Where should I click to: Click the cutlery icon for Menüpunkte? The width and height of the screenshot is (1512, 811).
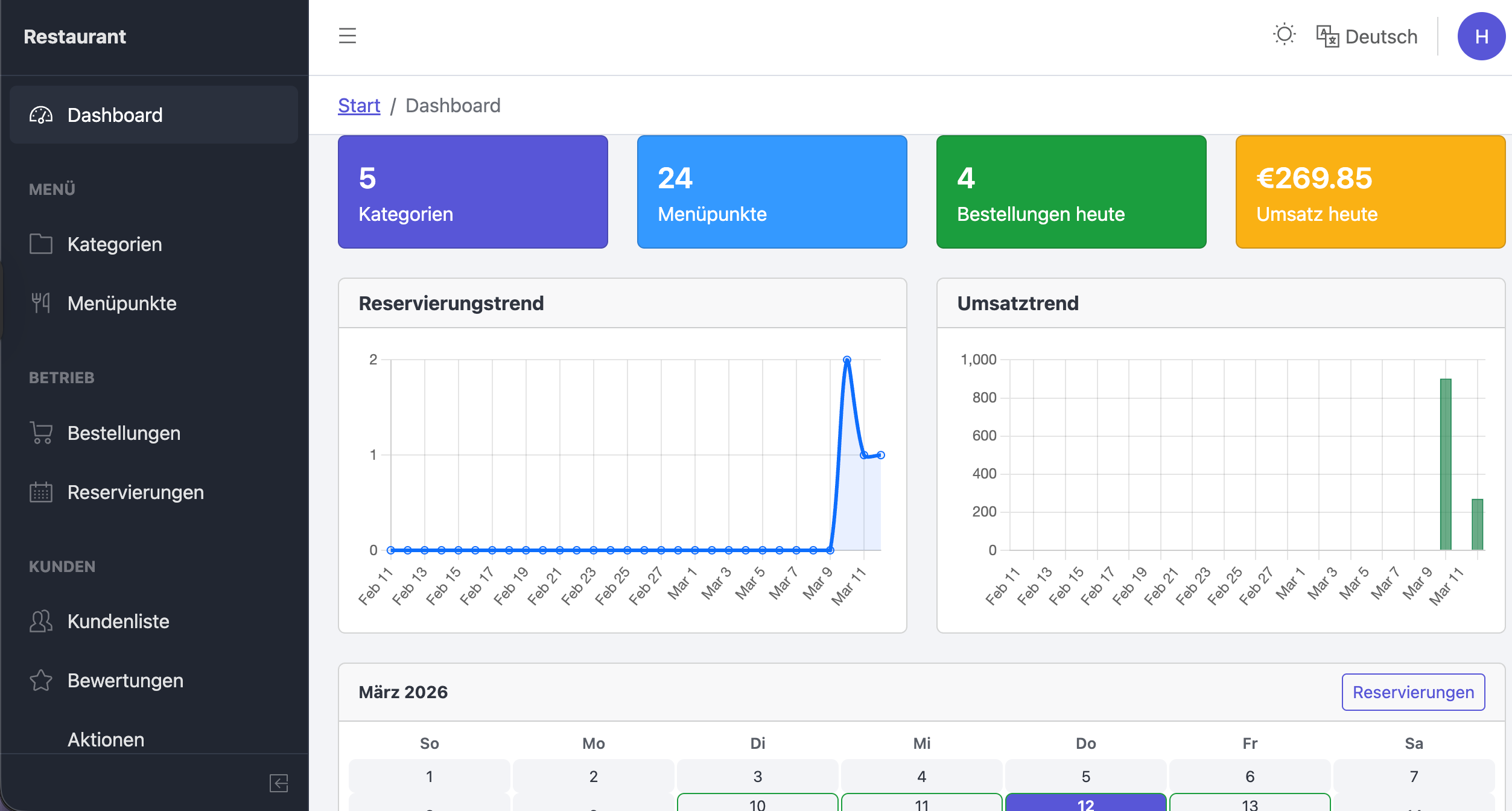40,303
